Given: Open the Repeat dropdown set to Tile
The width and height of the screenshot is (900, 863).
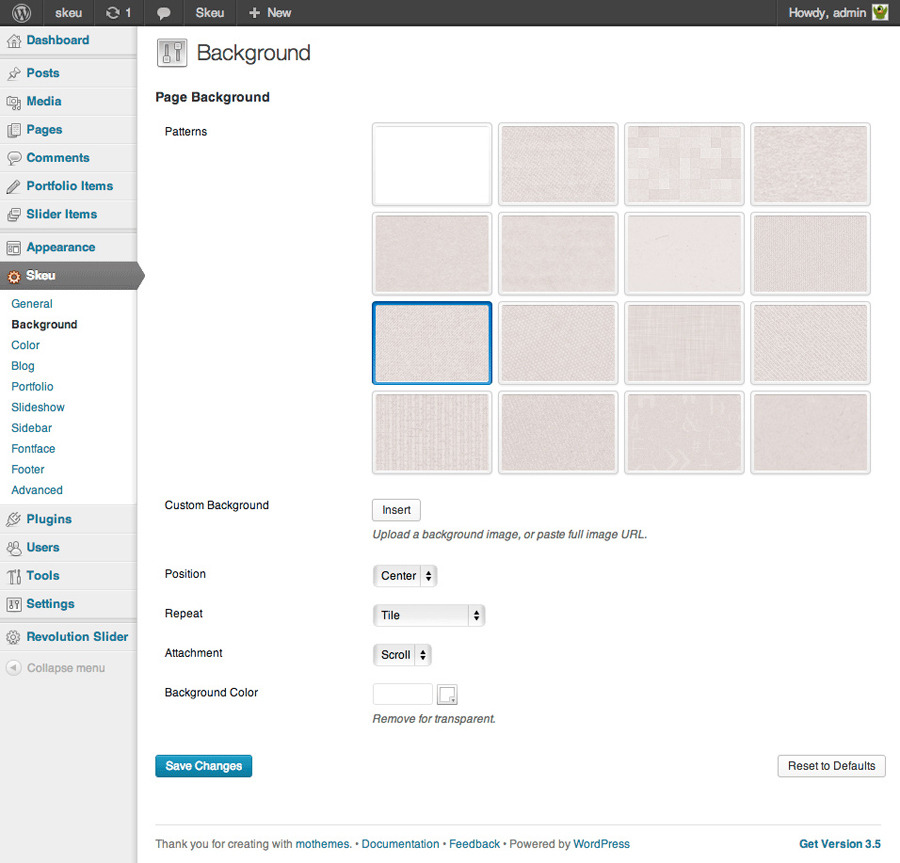Looking at the screenshot, I should click(x=428, y=615).
